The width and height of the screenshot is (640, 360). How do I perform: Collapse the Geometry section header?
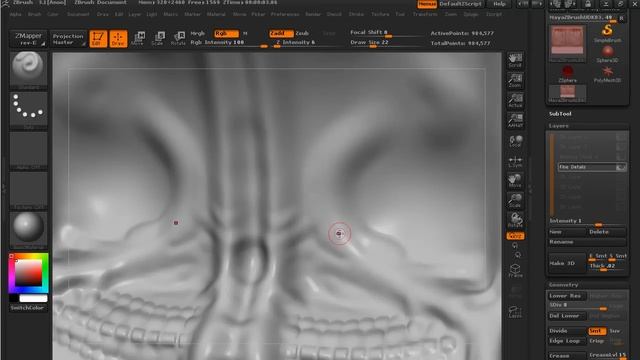pos(563,284)
